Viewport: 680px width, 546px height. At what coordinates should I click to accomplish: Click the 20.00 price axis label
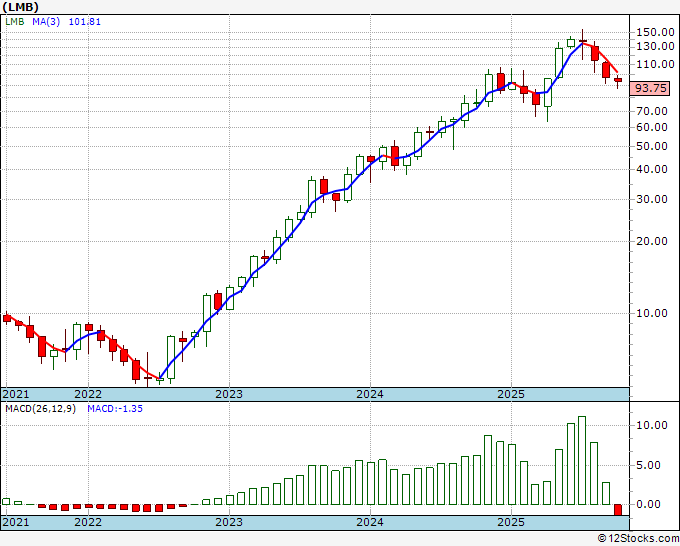point(652,241)
